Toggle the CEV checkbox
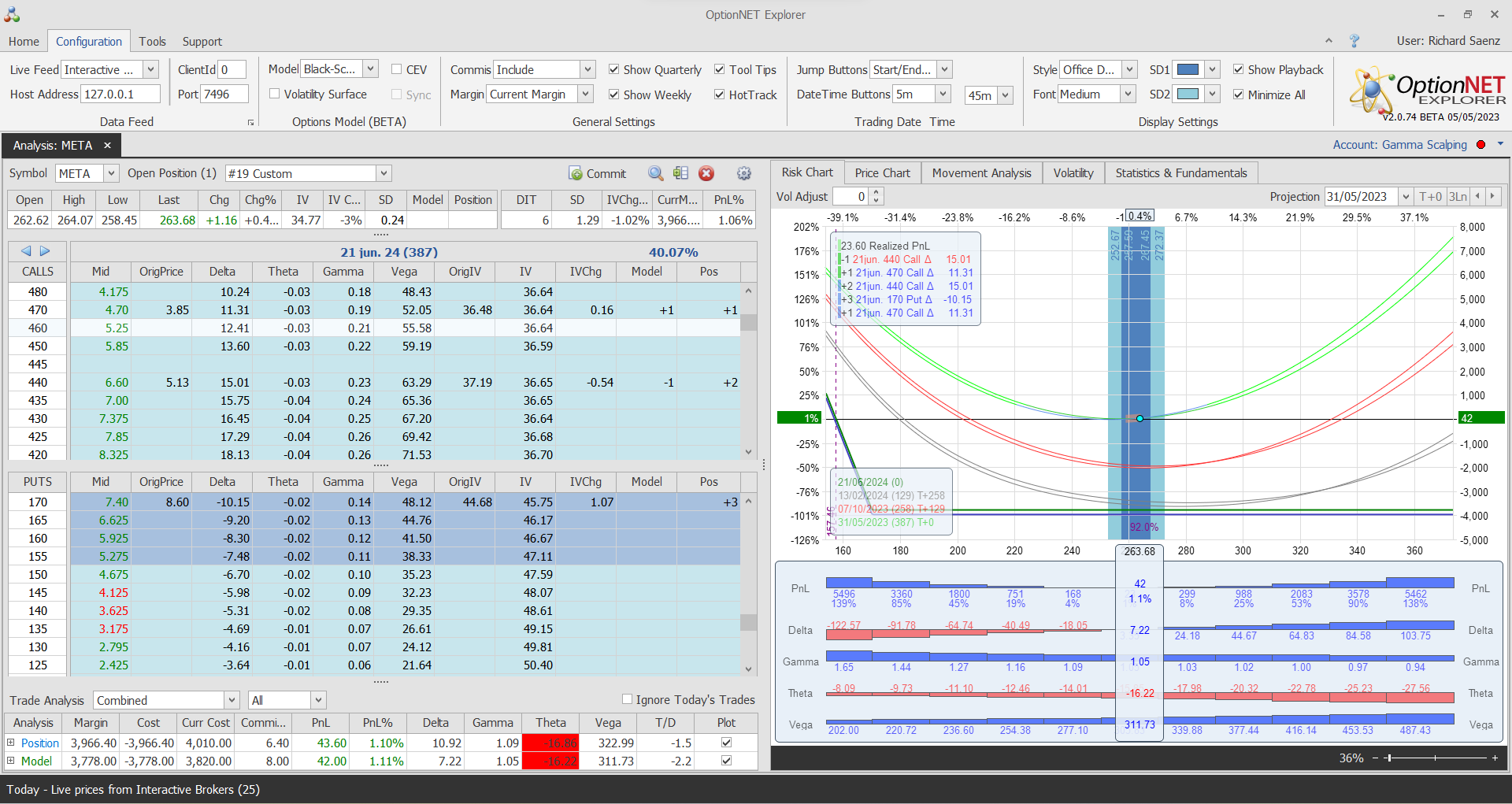 (x=397, y=69)
